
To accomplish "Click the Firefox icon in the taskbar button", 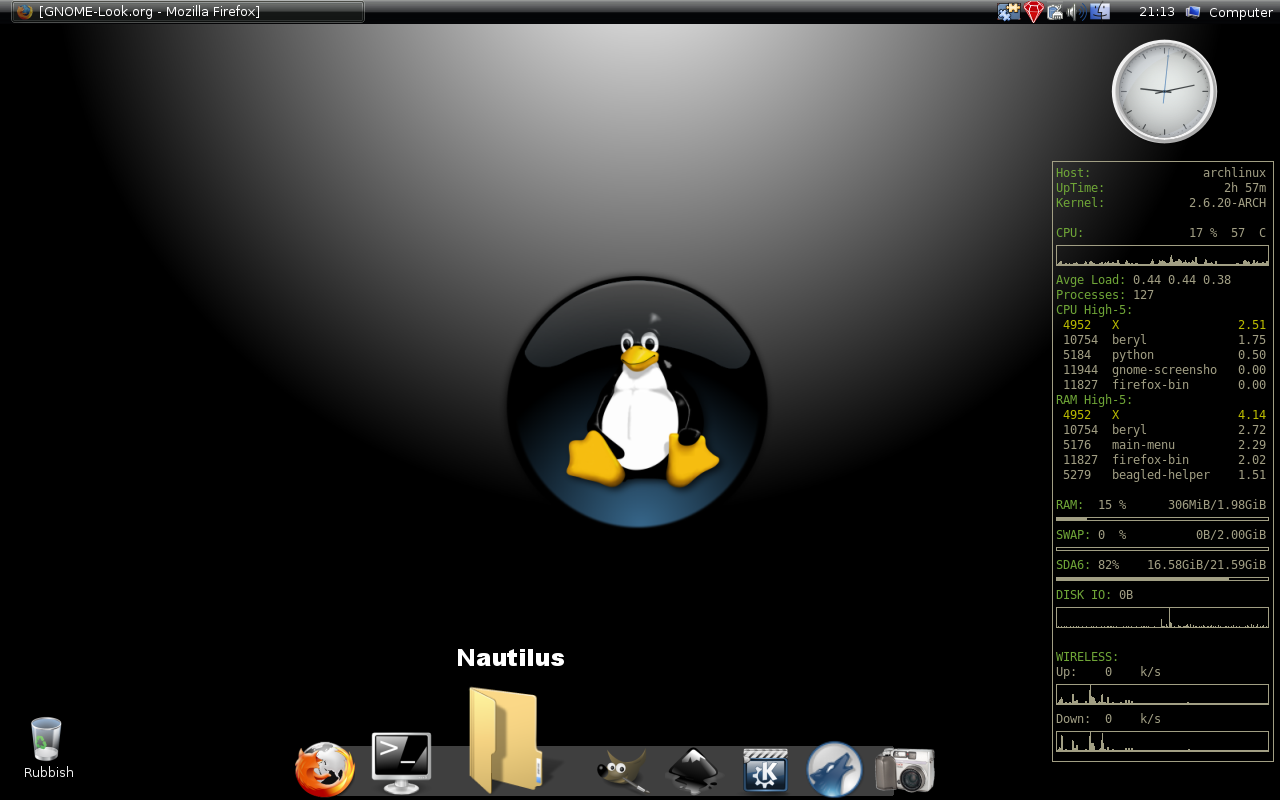I will click(x=25, y=12).
